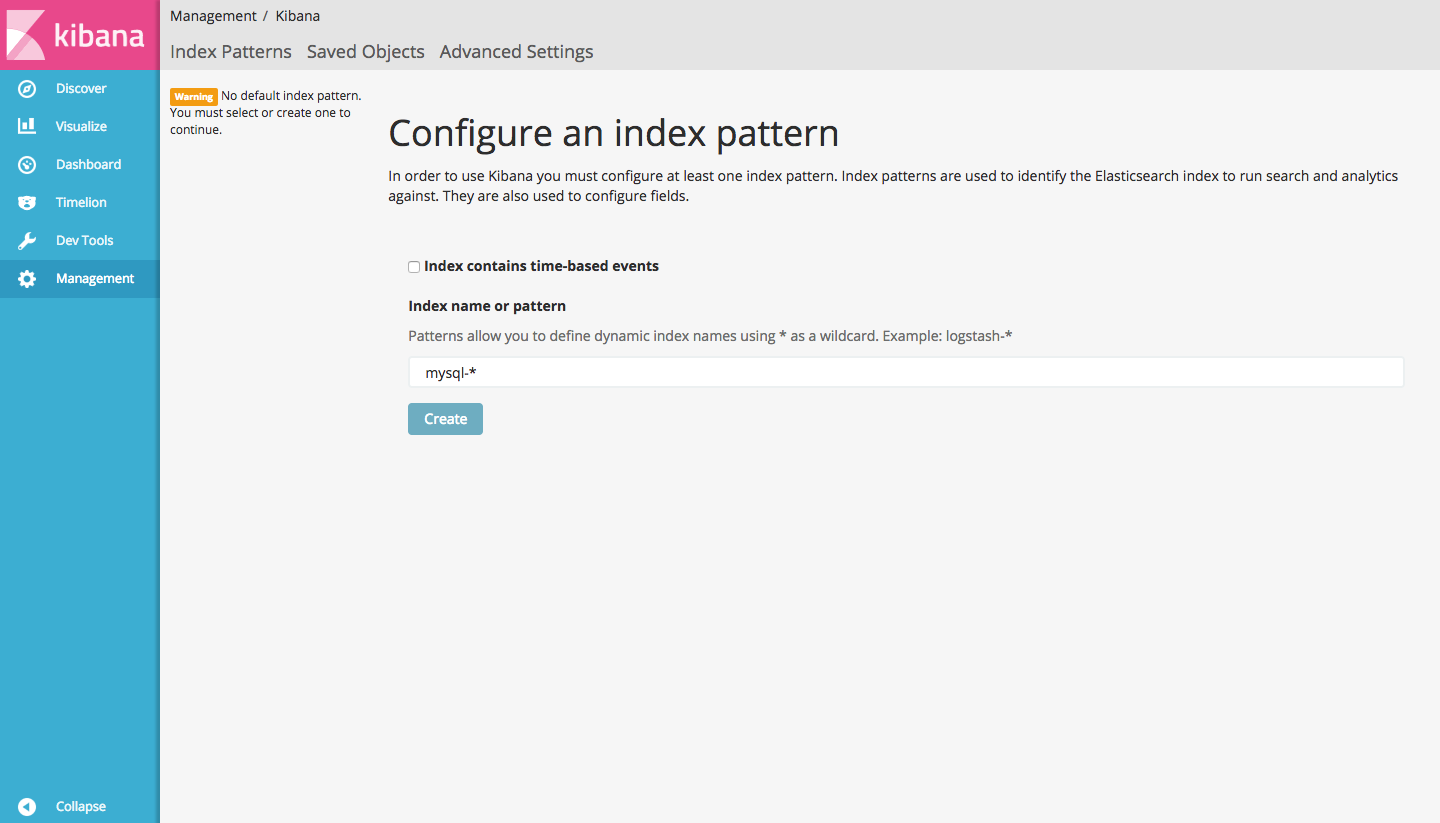Click the Management breadcrumb link

213,16
